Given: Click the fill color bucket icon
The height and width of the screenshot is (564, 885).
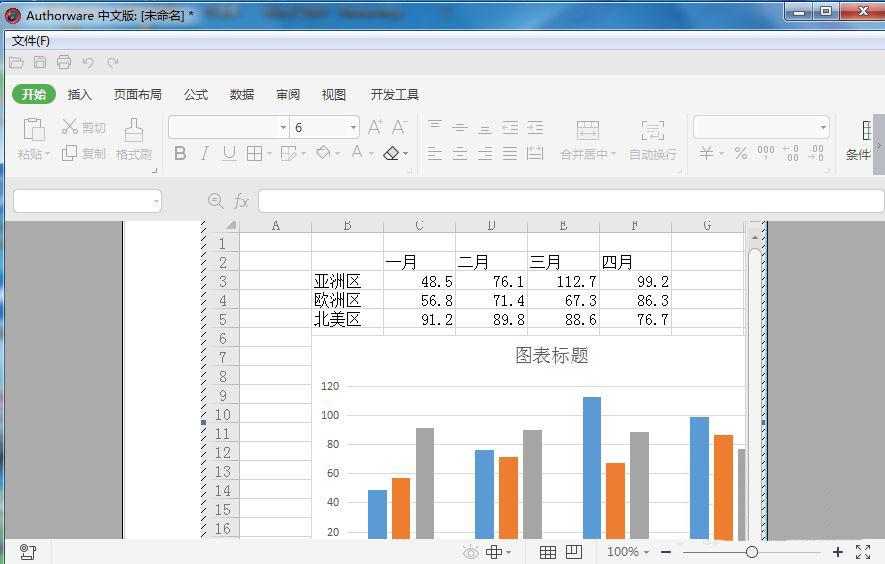Looking at the screenshot, I should click(323, 152).
